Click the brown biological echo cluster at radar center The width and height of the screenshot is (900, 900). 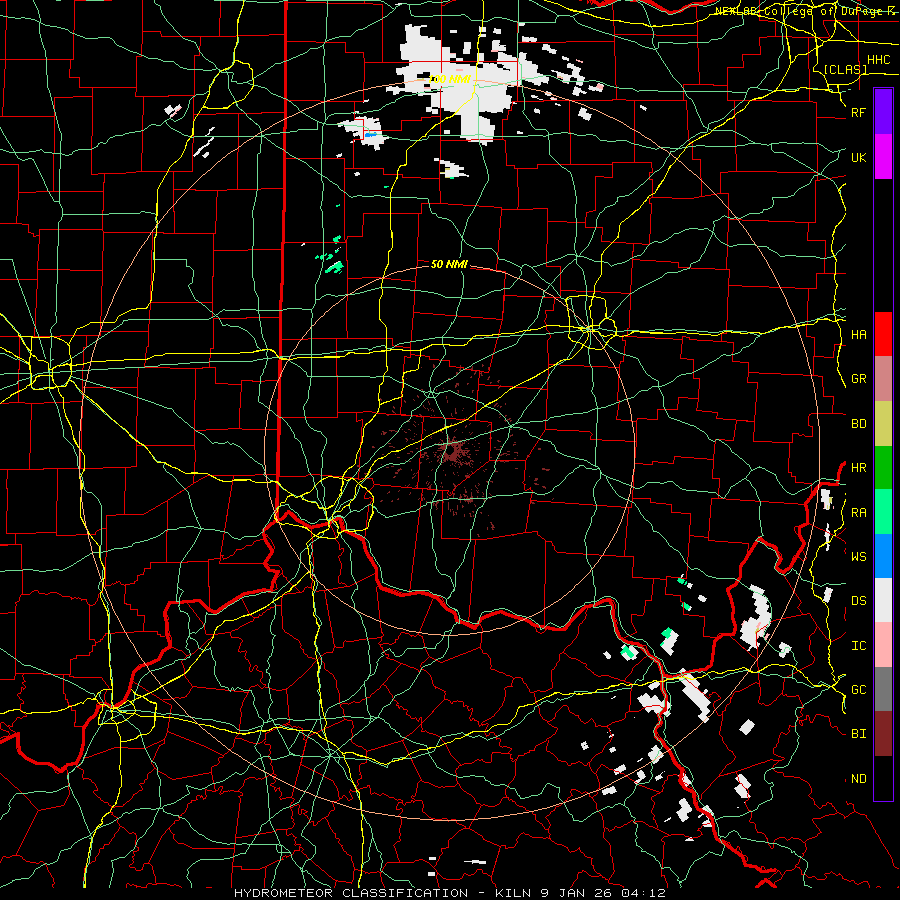[452, 451]
